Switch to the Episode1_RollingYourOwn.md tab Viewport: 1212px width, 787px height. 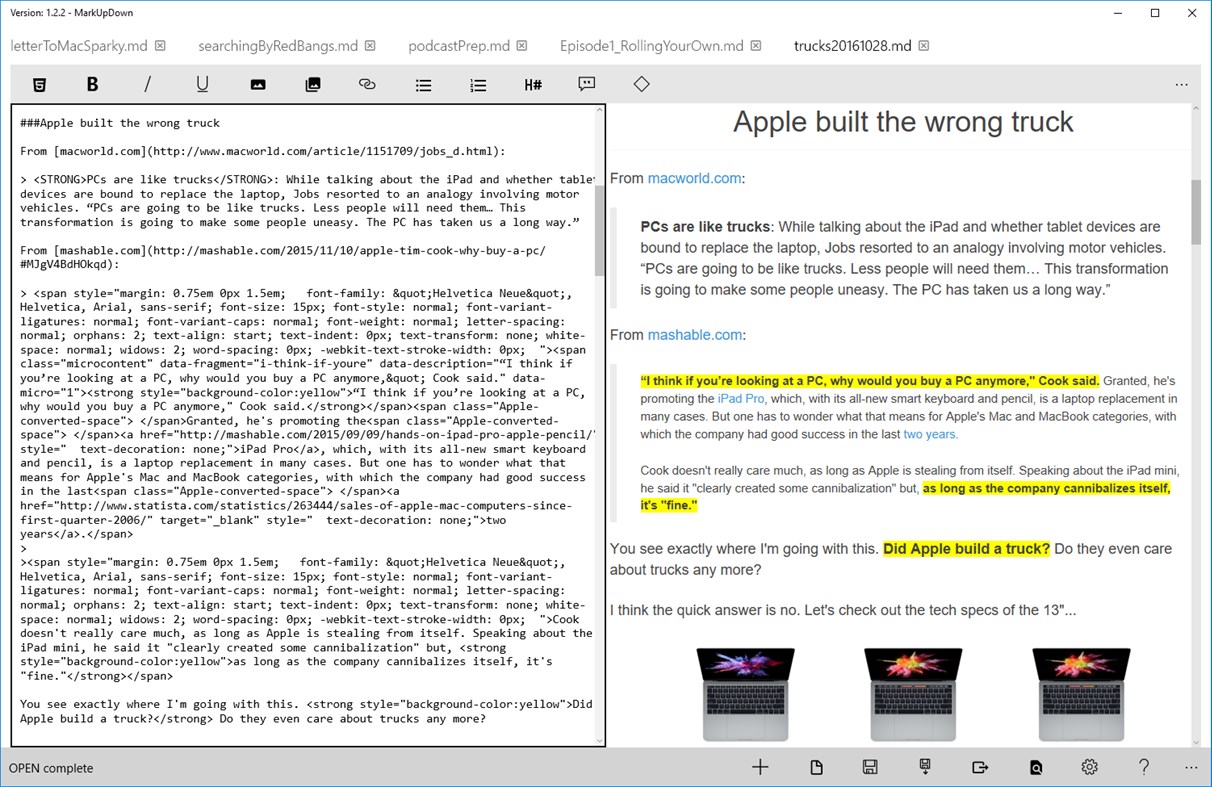(652, 45)
